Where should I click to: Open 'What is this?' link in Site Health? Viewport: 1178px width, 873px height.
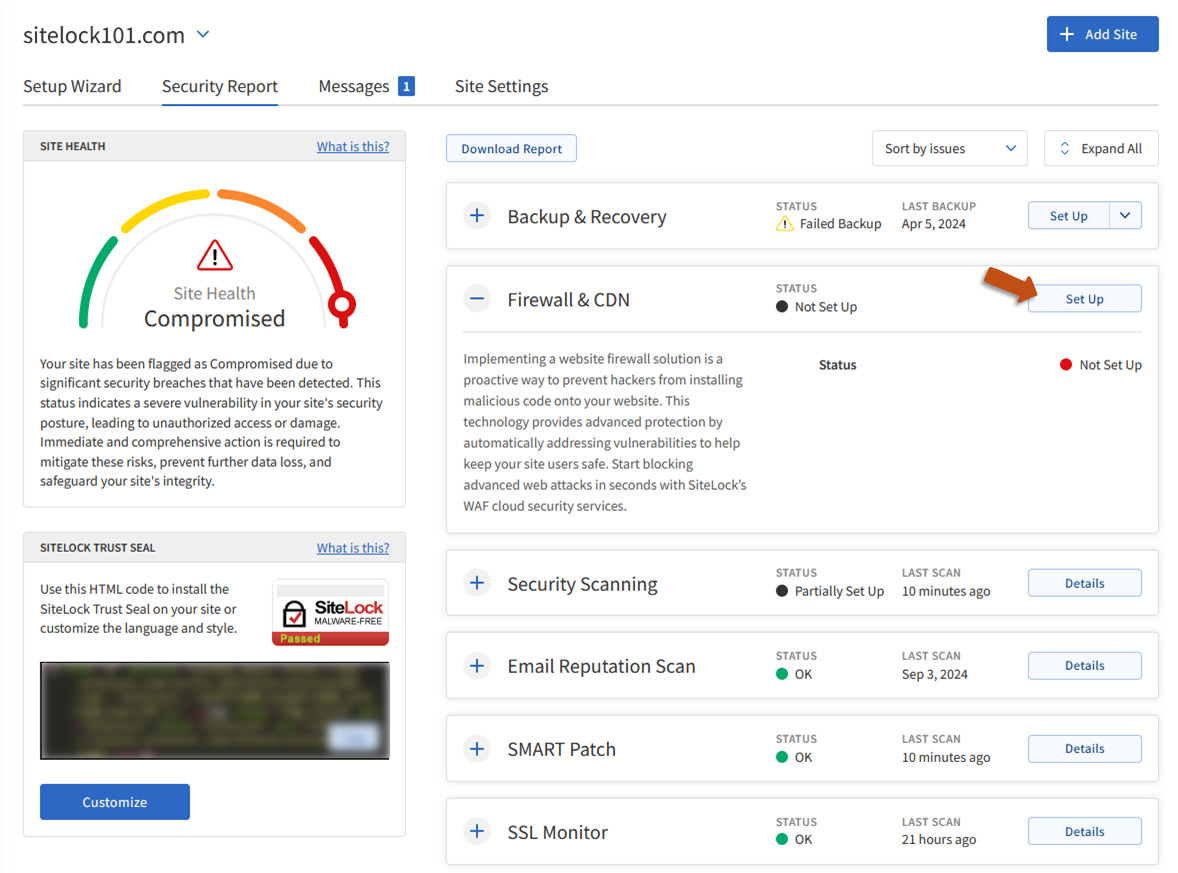tap(353, 146)
